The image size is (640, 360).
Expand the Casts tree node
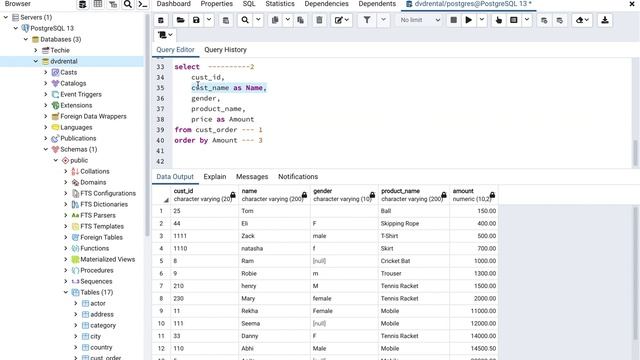coord(46,72)
